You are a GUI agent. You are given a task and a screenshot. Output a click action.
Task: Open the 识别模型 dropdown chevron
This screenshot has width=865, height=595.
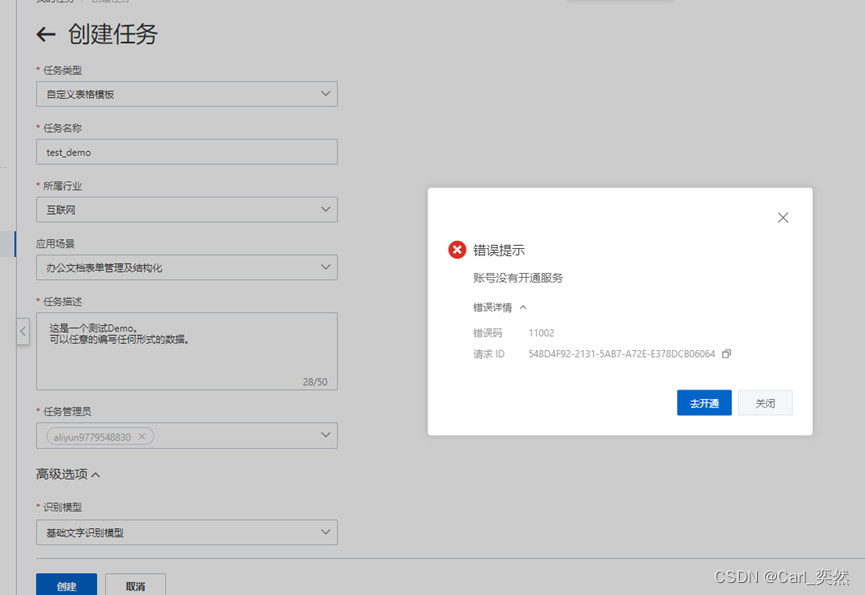324,532
